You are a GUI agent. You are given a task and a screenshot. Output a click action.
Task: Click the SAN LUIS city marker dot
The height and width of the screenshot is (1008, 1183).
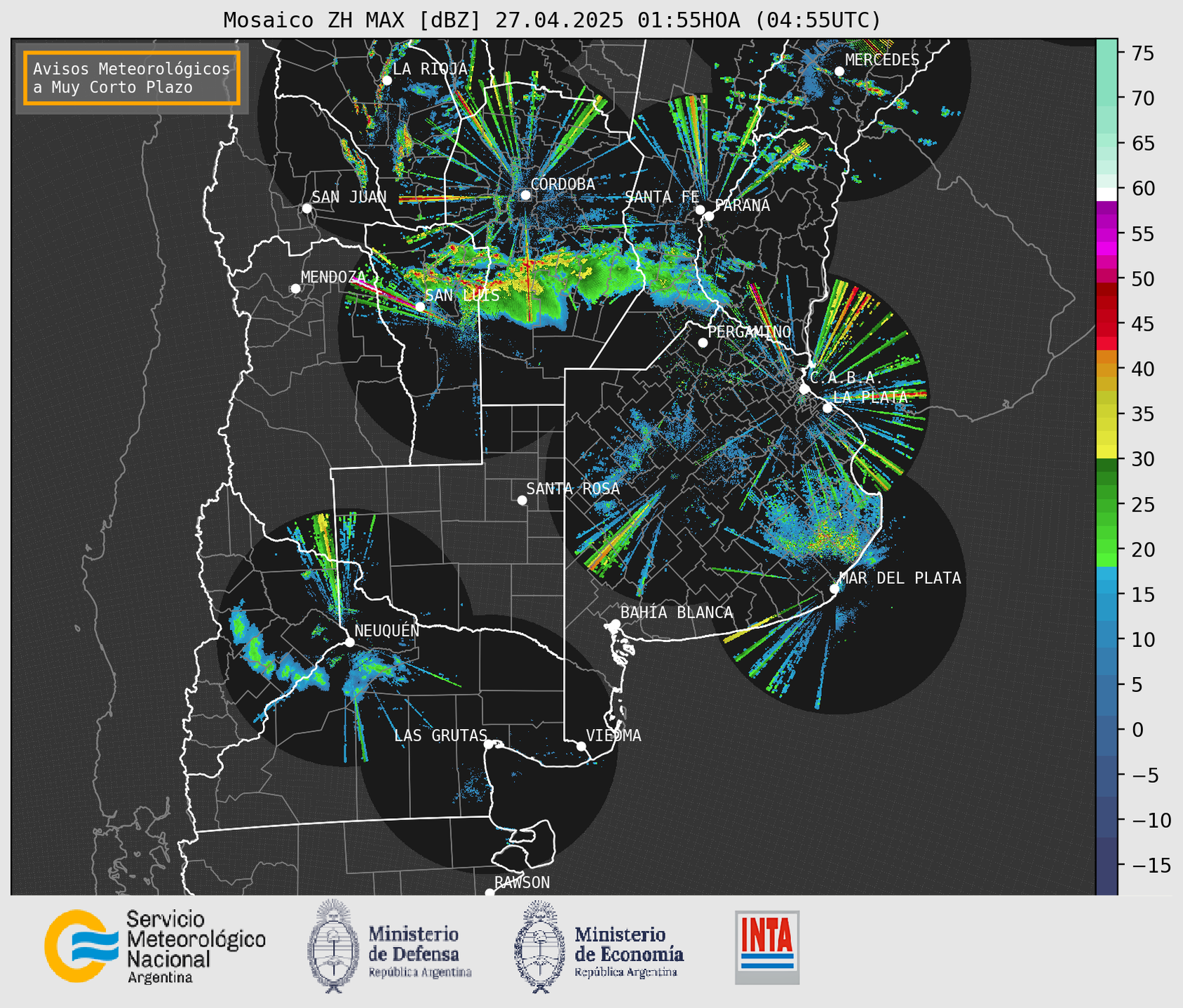point(420,306)
